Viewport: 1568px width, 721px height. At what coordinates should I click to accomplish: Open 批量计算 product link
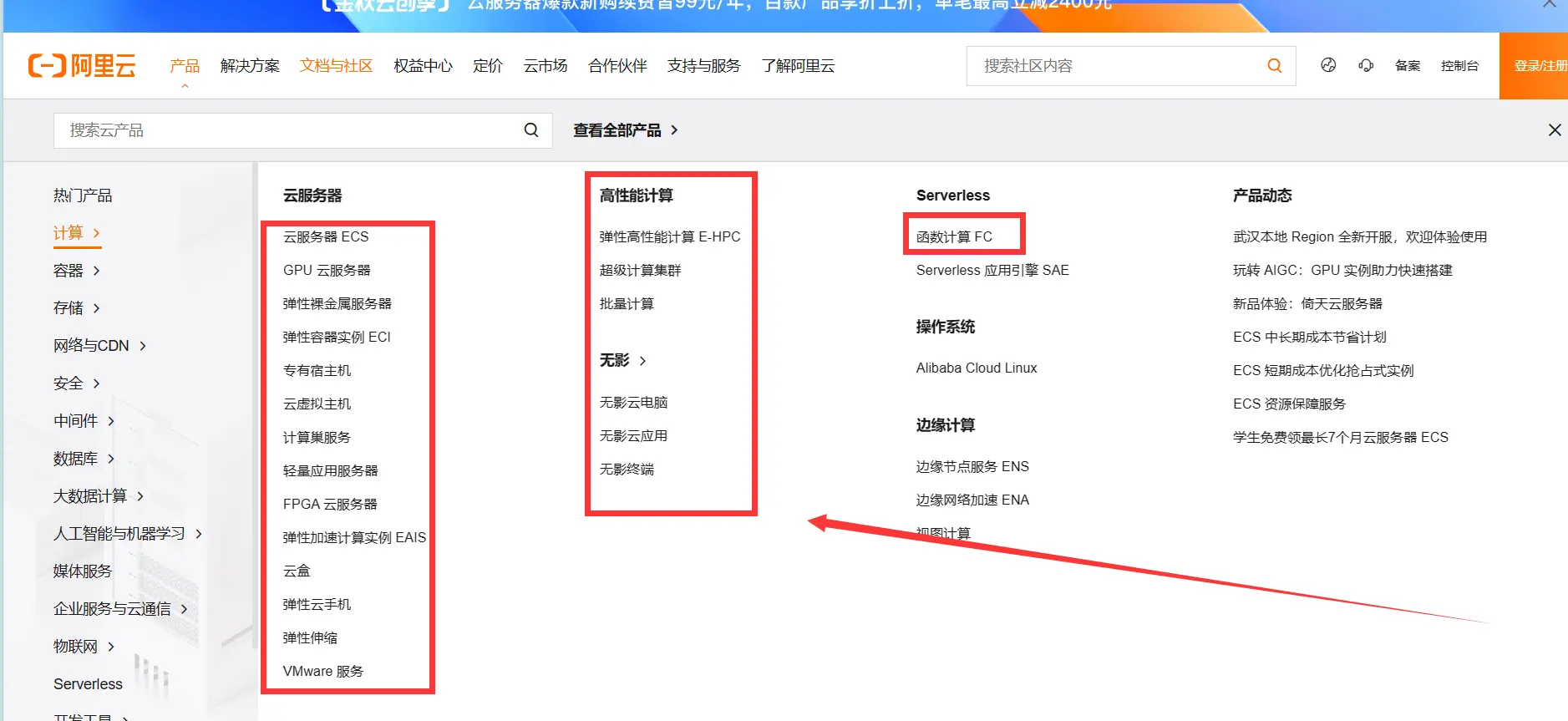click(x=627, y=304)
